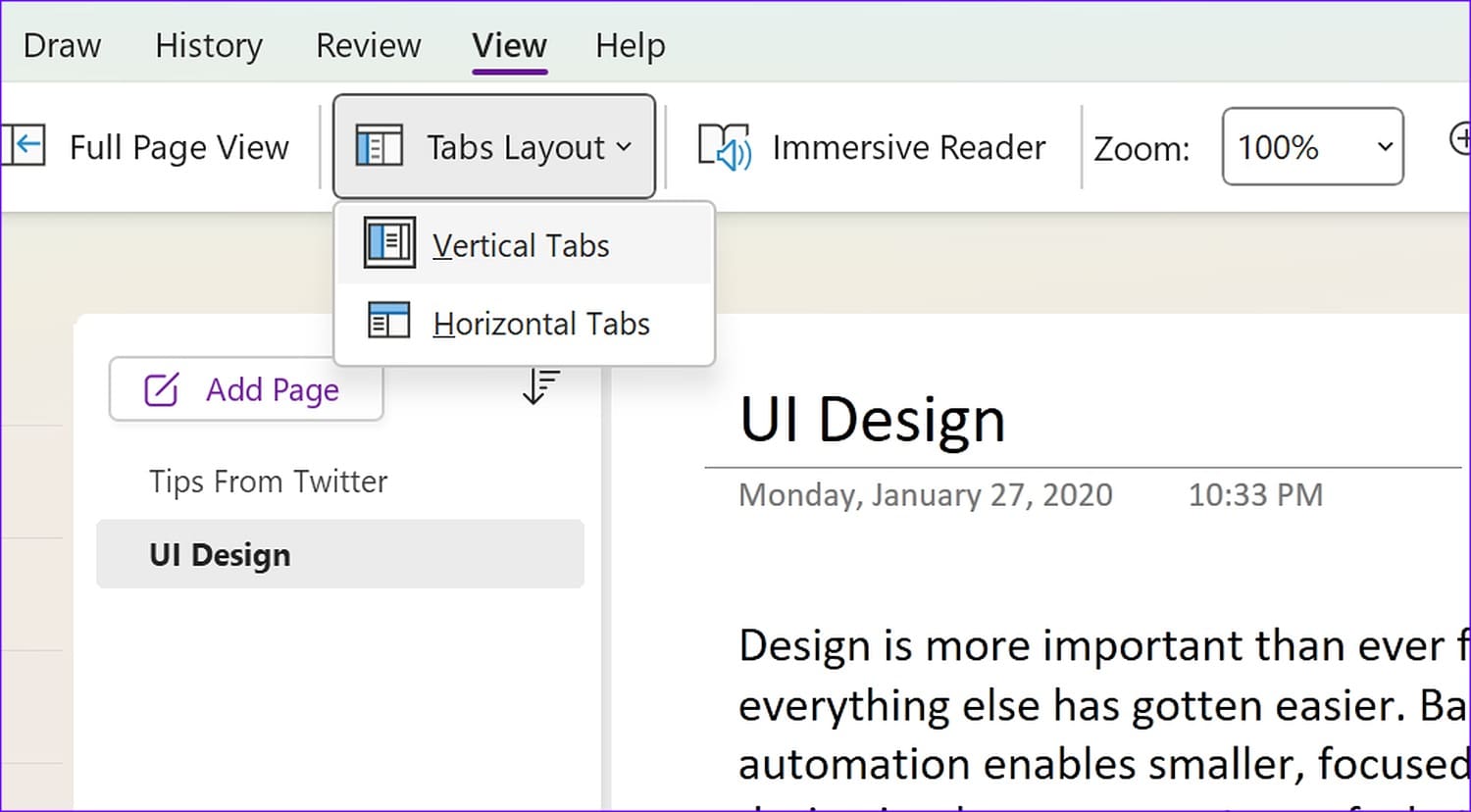Select the Vertical Tabs layout option
Screen dimensions: 1471x812
[523, 245]
